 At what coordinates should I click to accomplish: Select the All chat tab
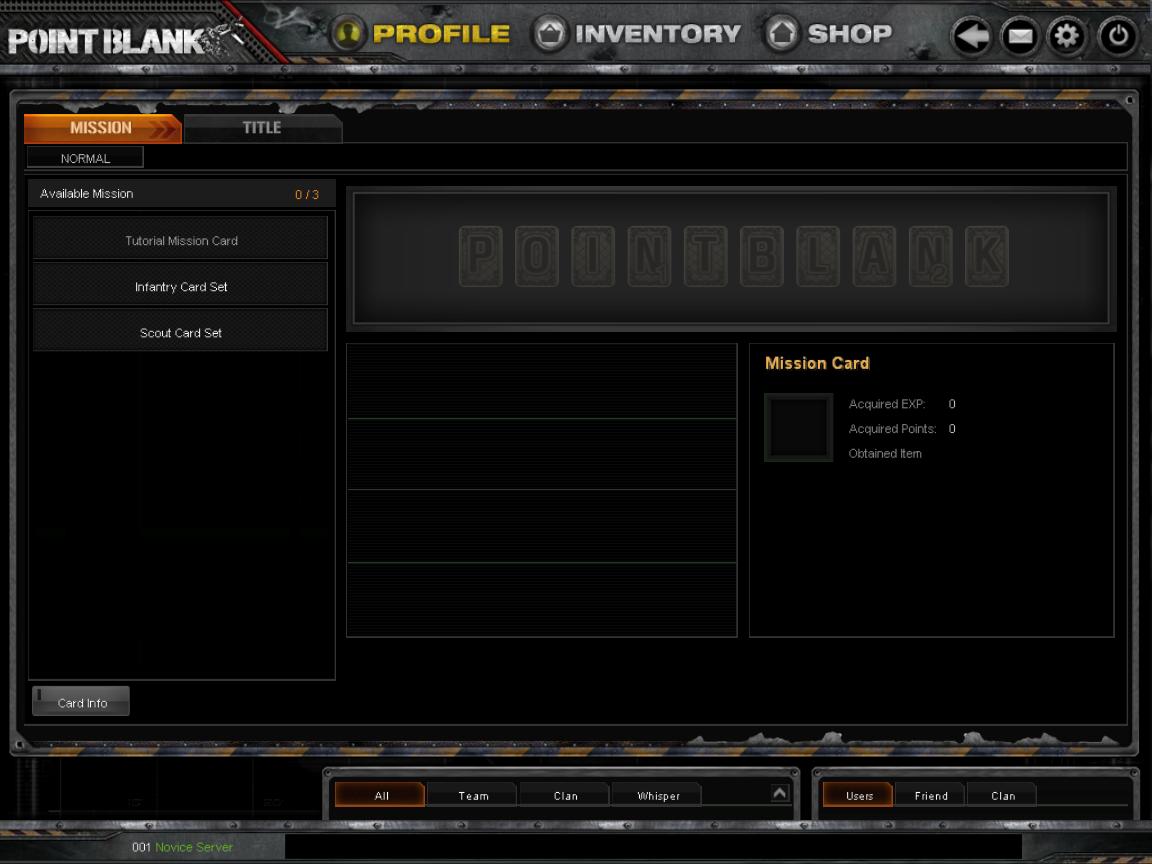[x=381, y=795]
